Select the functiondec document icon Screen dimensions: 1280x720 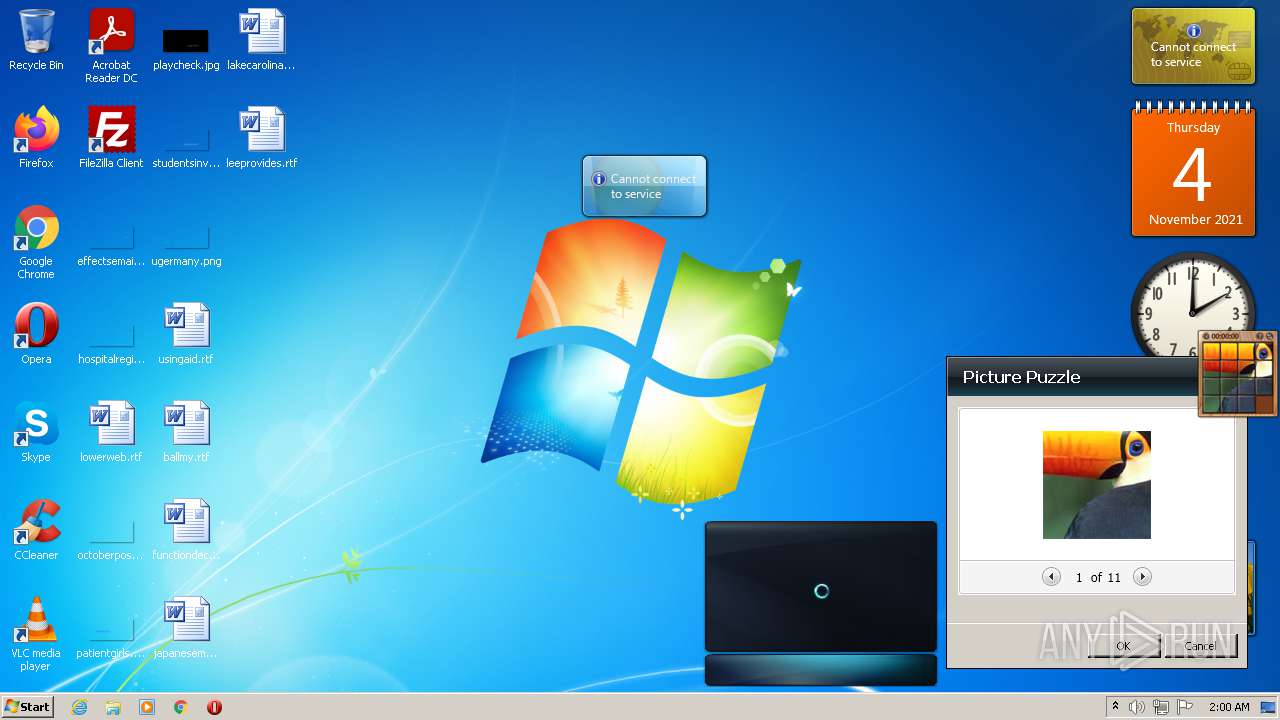click(186, 530)
